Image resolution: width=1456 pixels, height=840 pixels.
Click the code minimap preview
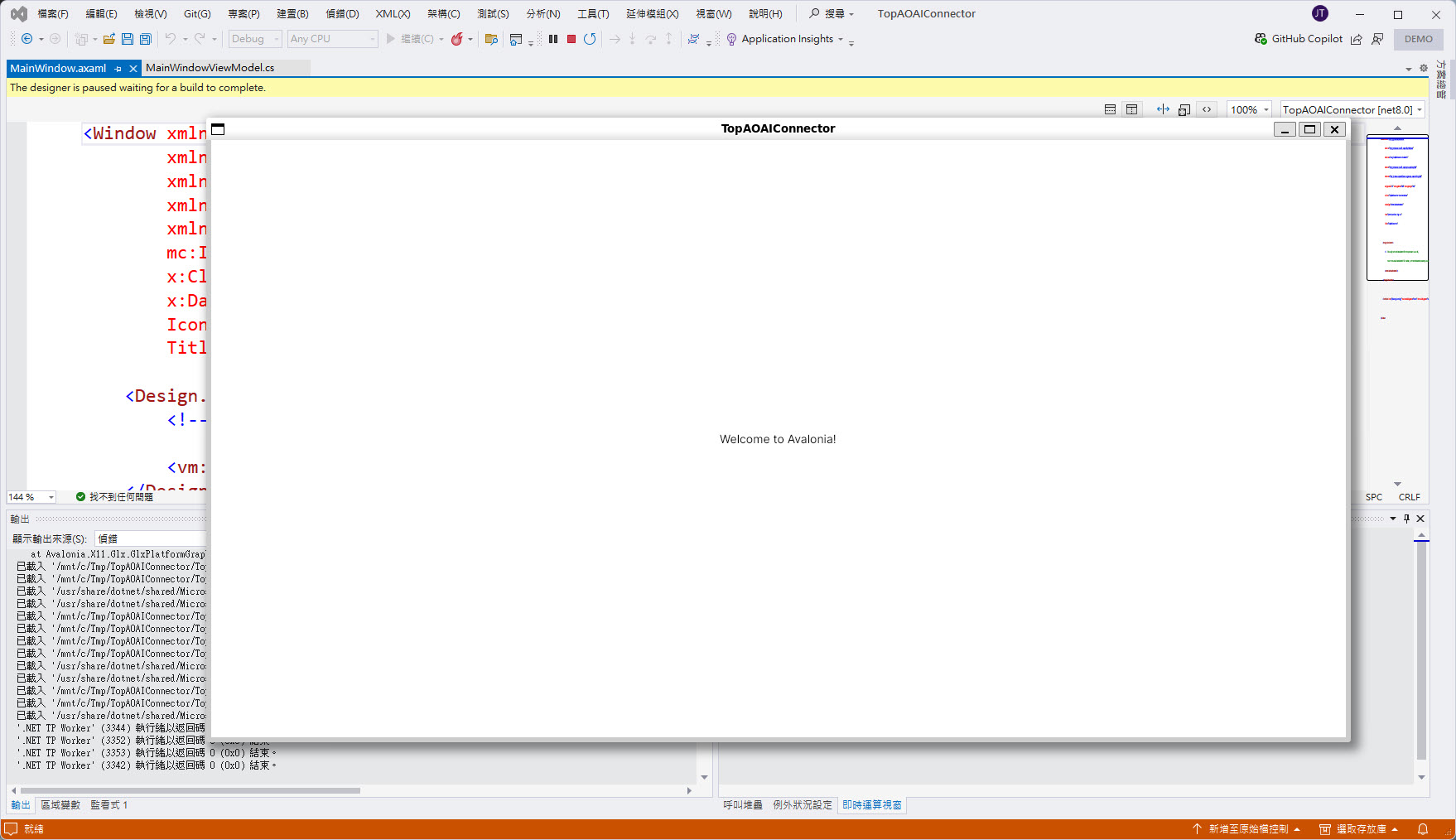tap(1397, 207)
